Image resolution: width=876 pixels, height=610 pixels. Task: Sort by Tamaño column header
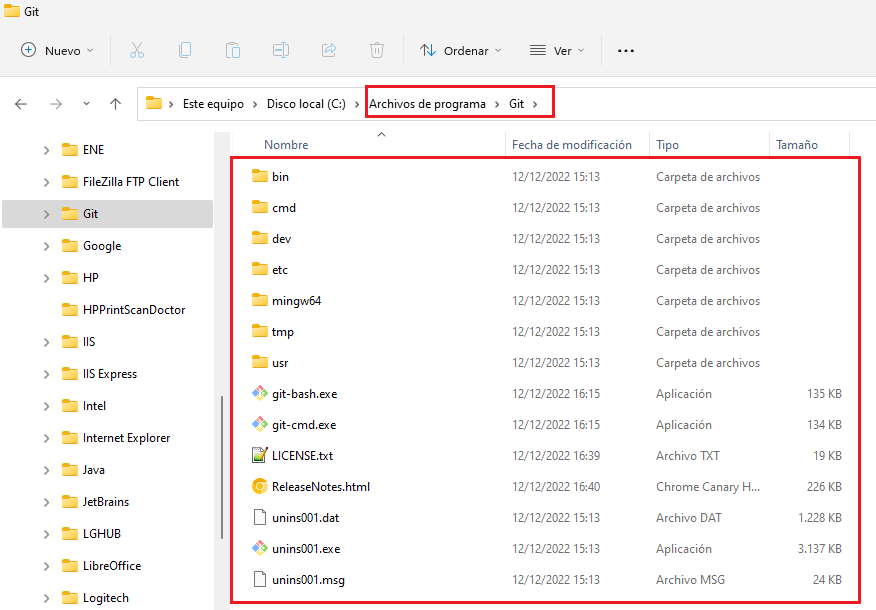pos(797,145)
